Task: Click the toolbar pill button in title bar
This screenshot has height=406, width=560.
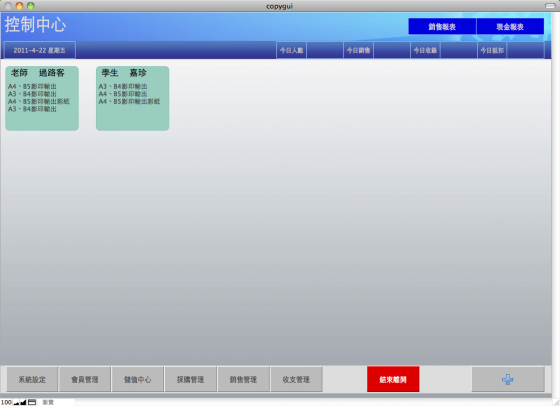Action: point(550,6)
